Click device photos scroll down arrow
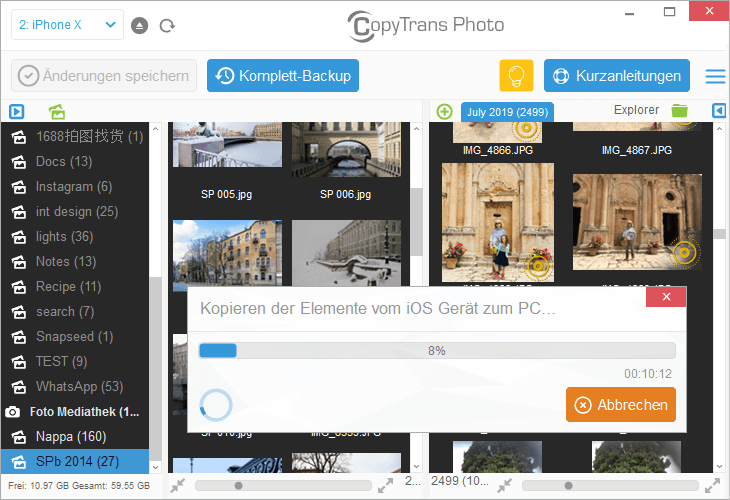This screenshot has height=500, width=730. point(416,466)
